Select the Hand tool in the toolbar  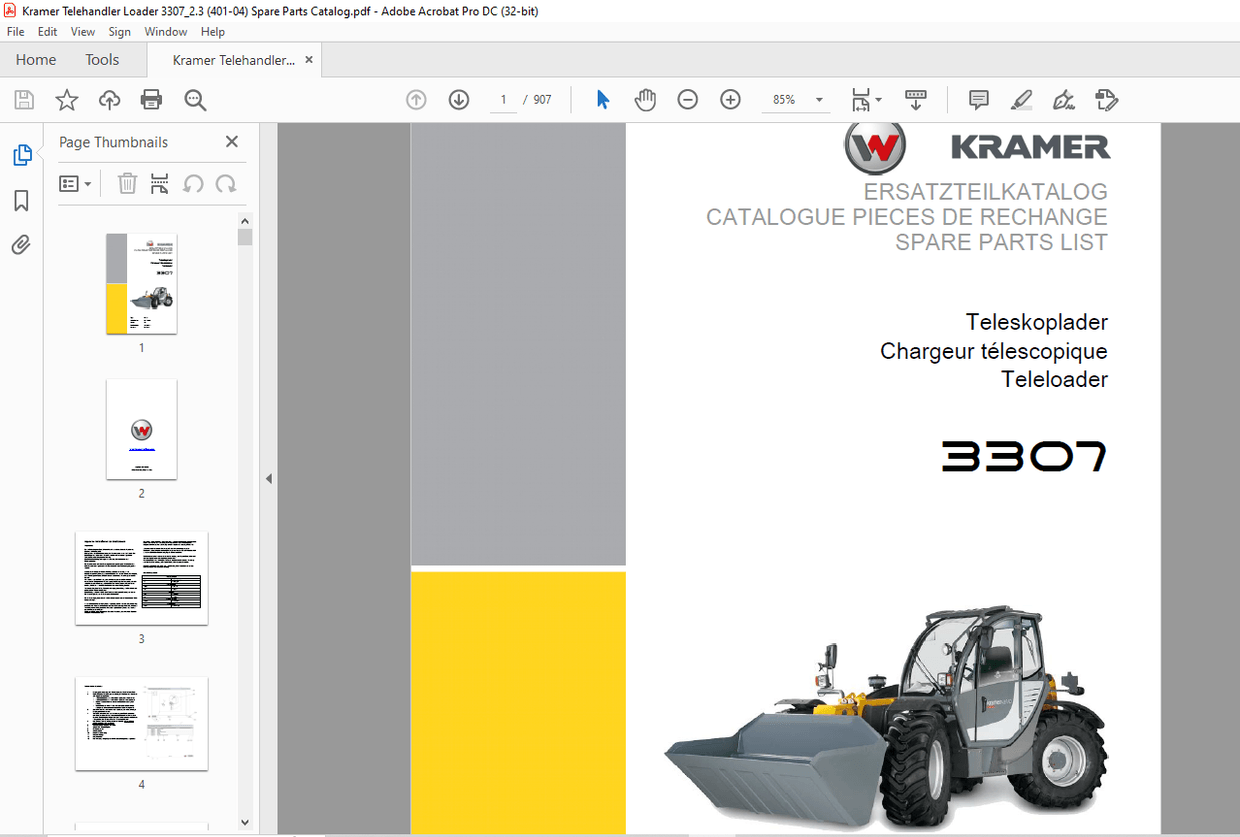pos(645,99)
